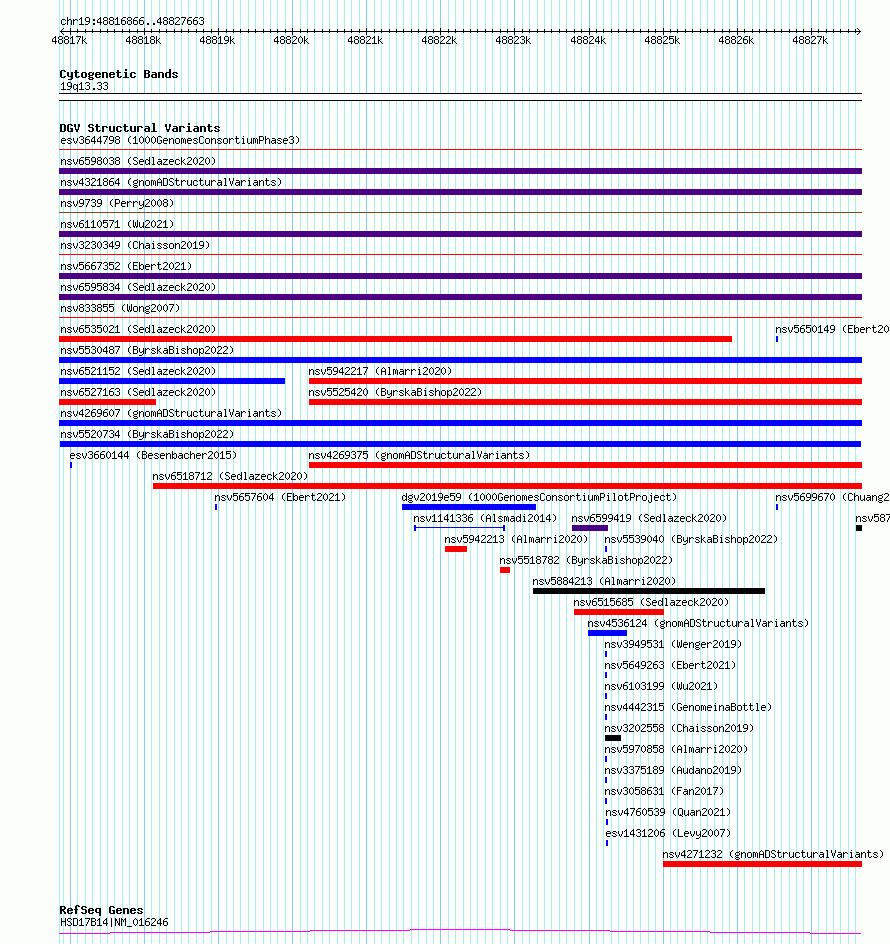Click nsv4271232 (gnomADStructuralVariants) label

point(773,855)
